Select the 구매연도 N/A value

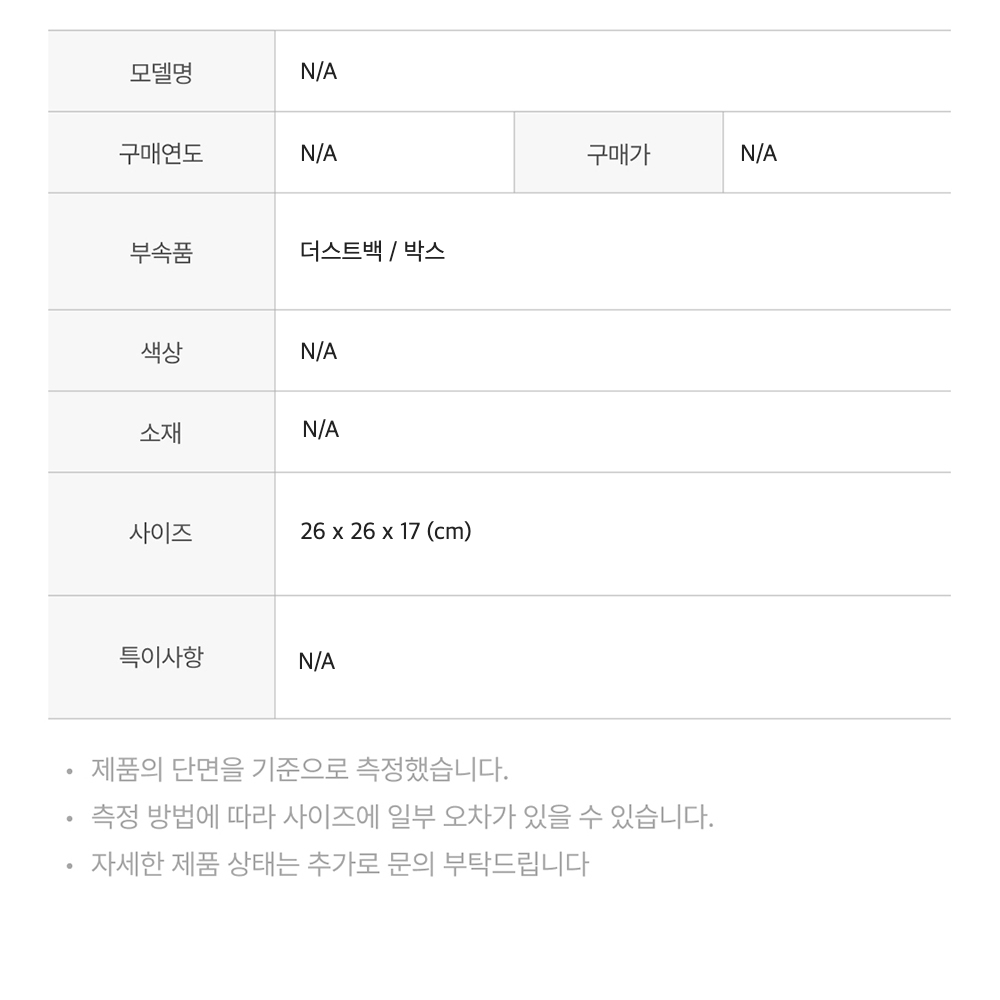pos(319,154)
